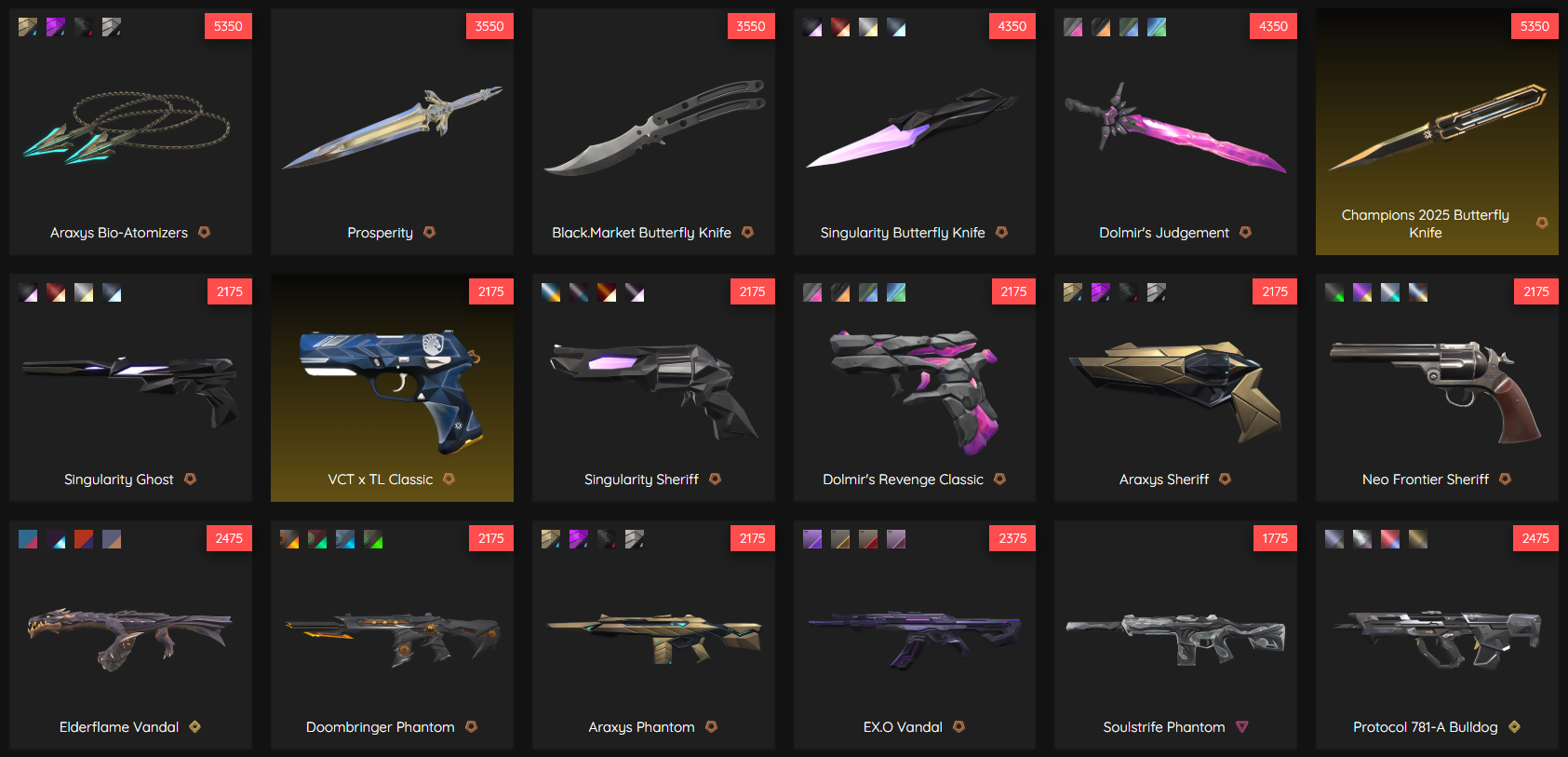This screenshot has height=757, width=1568.
Task: Click the tier icon beside VCT x TL Classic
Action: point(449,479)
